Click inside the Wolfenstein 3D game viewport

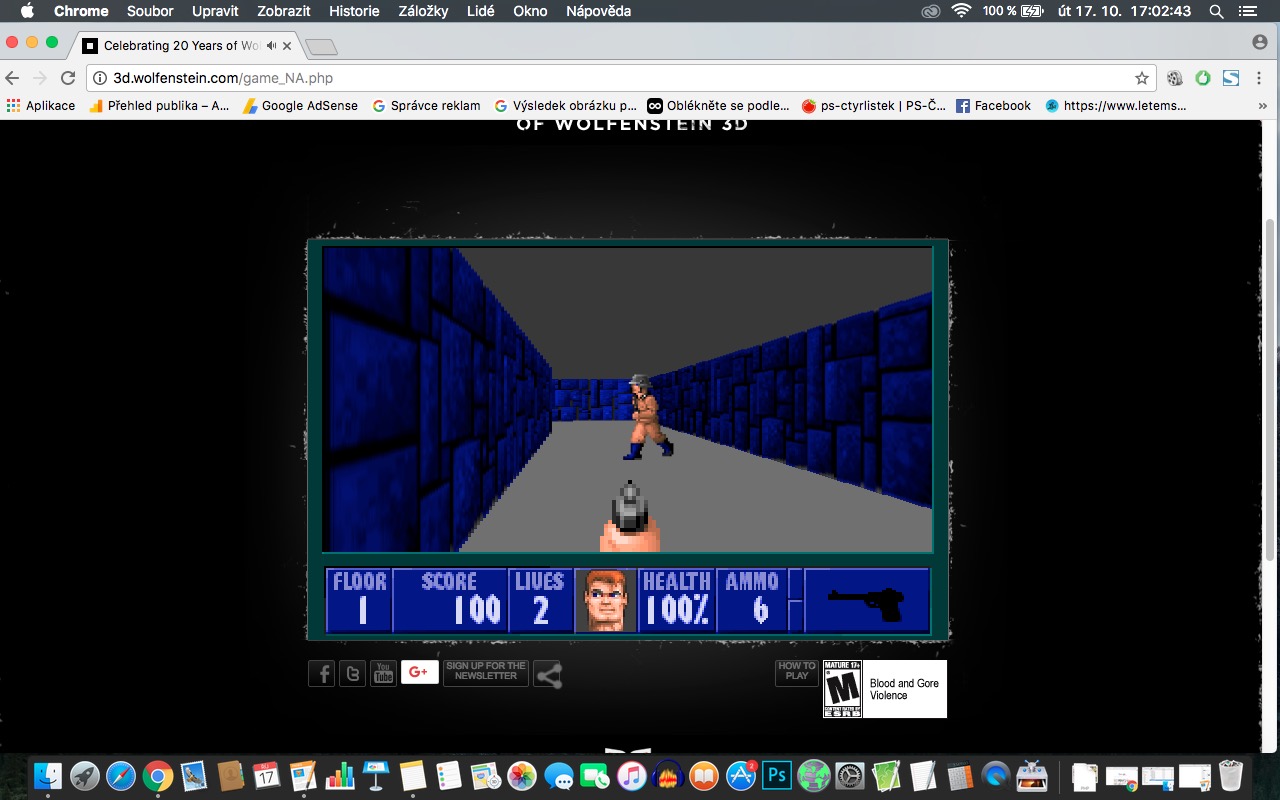click(x=627, y=399)
